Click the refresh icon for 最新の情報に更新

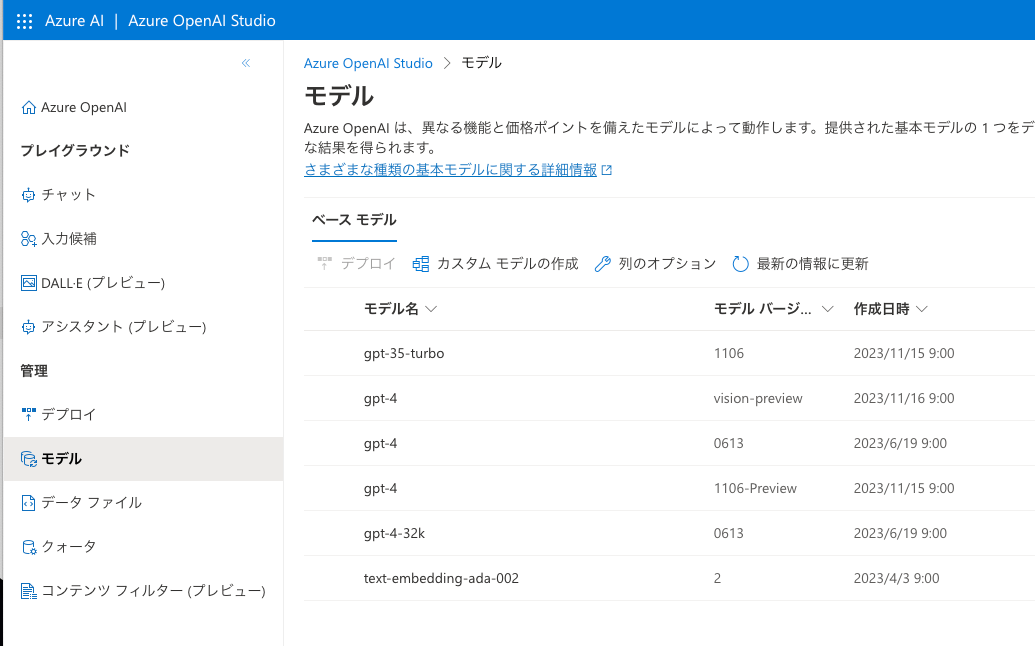click(741, 264)
